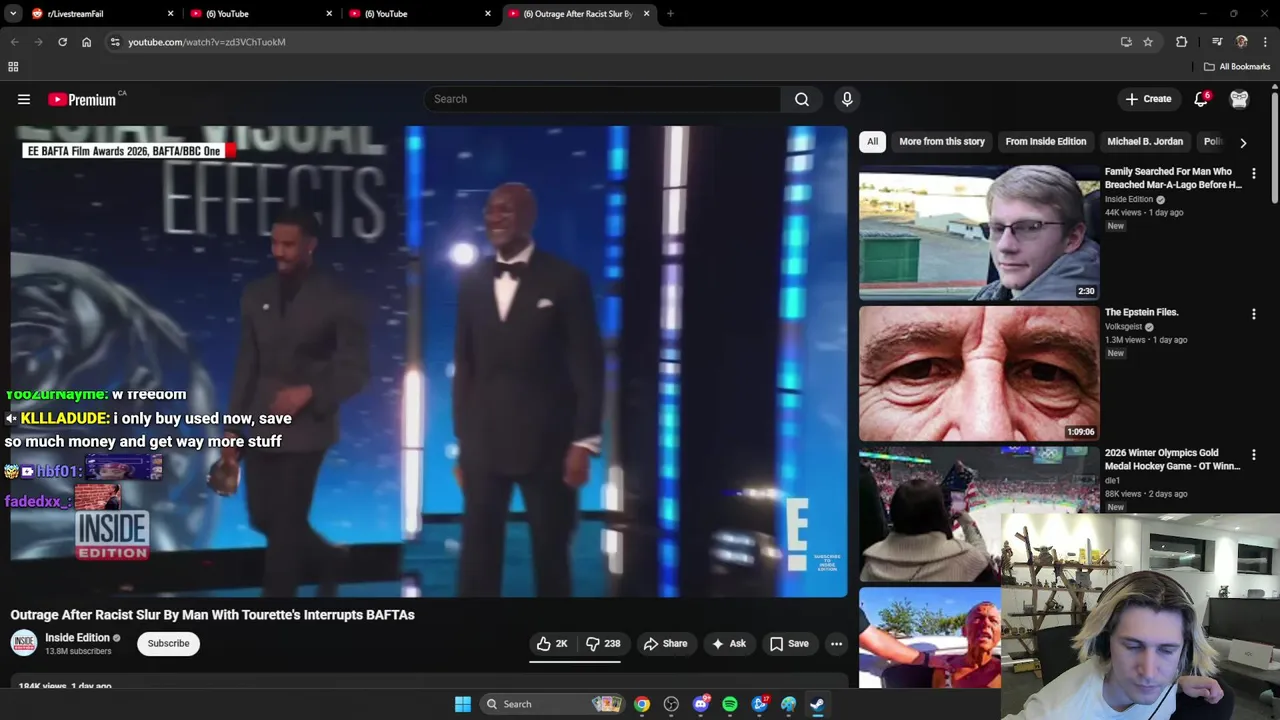Open Winter Olympics hockey video title
This screenshot has height=720, width=1280.
(1172, 459)
